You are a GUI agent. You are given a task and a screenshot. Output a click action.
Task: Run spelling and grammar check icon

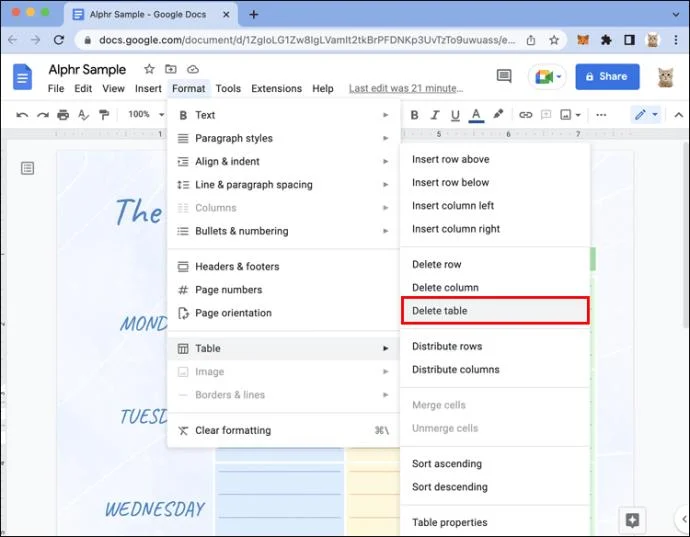pyautogui.click(x=83, y=115)
